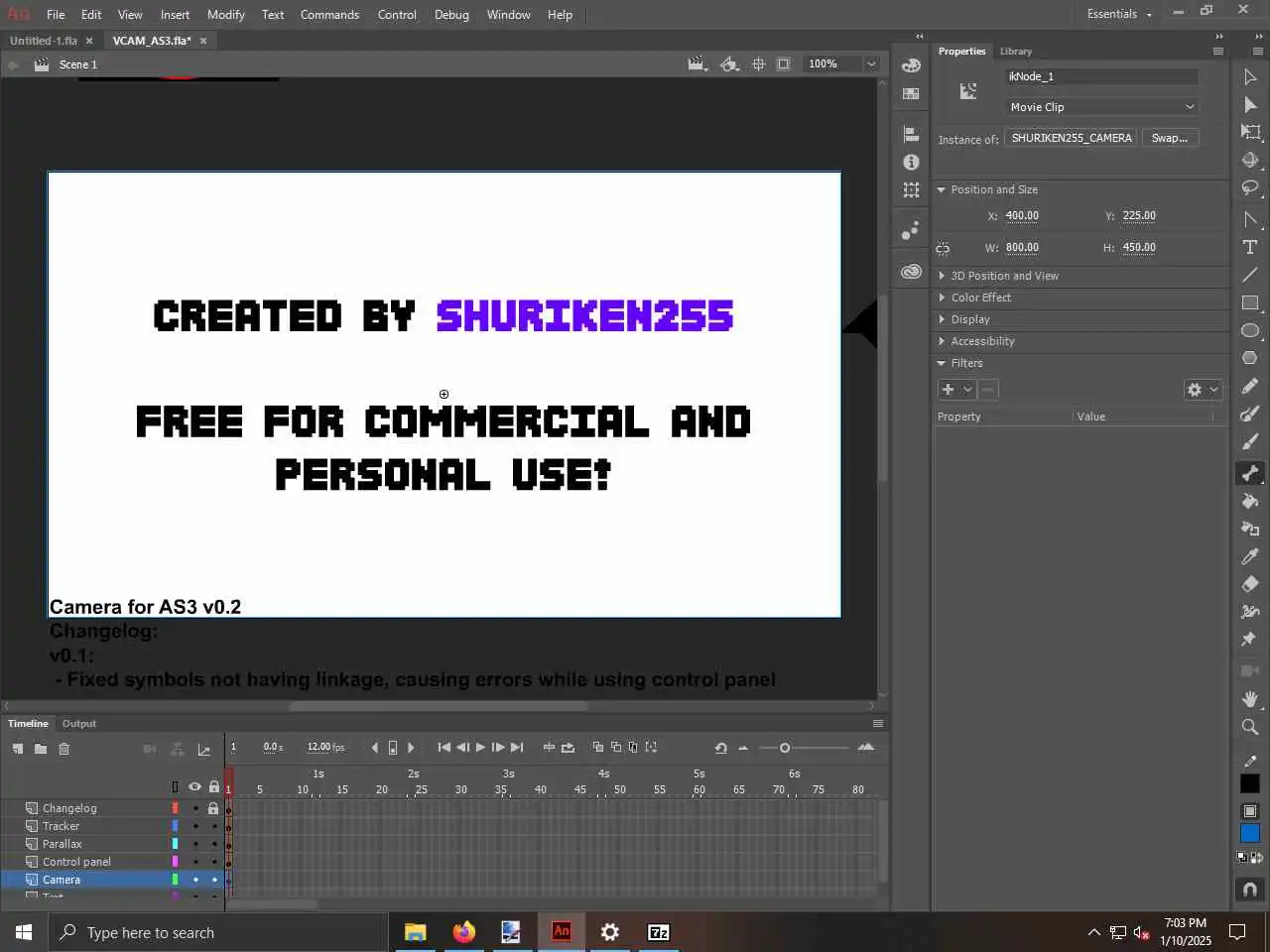The image size is (1270, 952).
Task: Select the PolyStar tool
Action: pyautogui.click(x=1250, y=358)
